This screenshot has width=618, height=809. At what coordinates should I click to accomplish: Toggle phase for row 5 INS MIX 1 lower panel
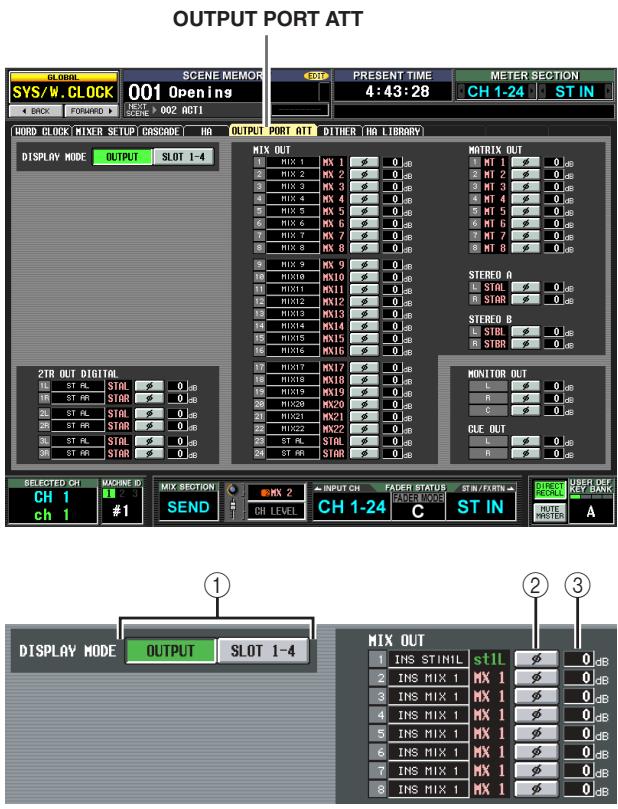[536, 733]
